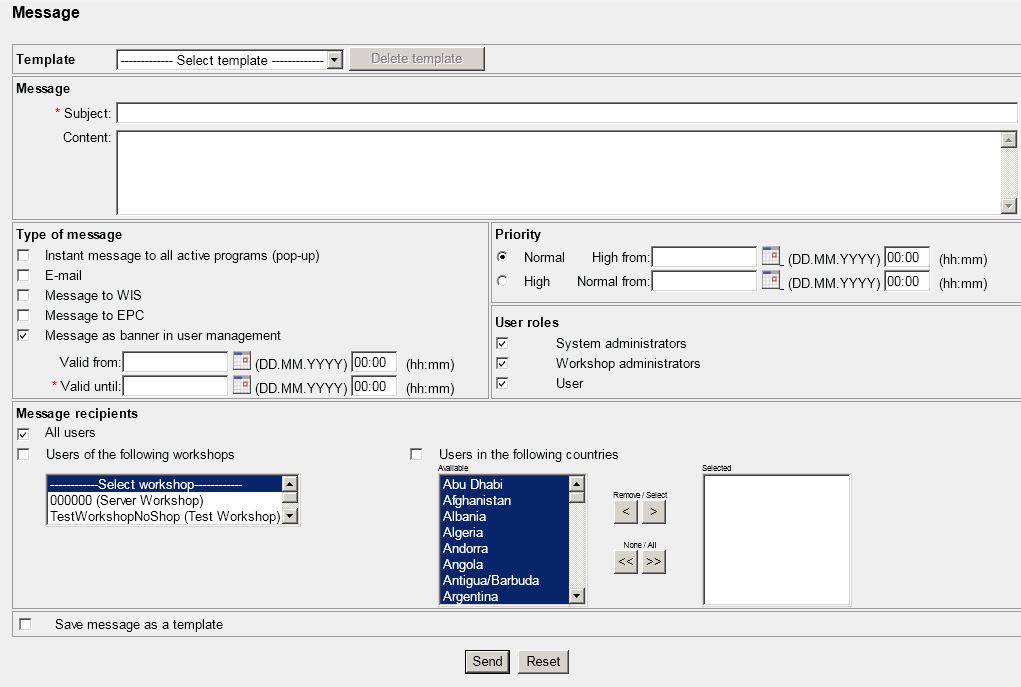Open calendar picker for Valid from date

point(241,361)
